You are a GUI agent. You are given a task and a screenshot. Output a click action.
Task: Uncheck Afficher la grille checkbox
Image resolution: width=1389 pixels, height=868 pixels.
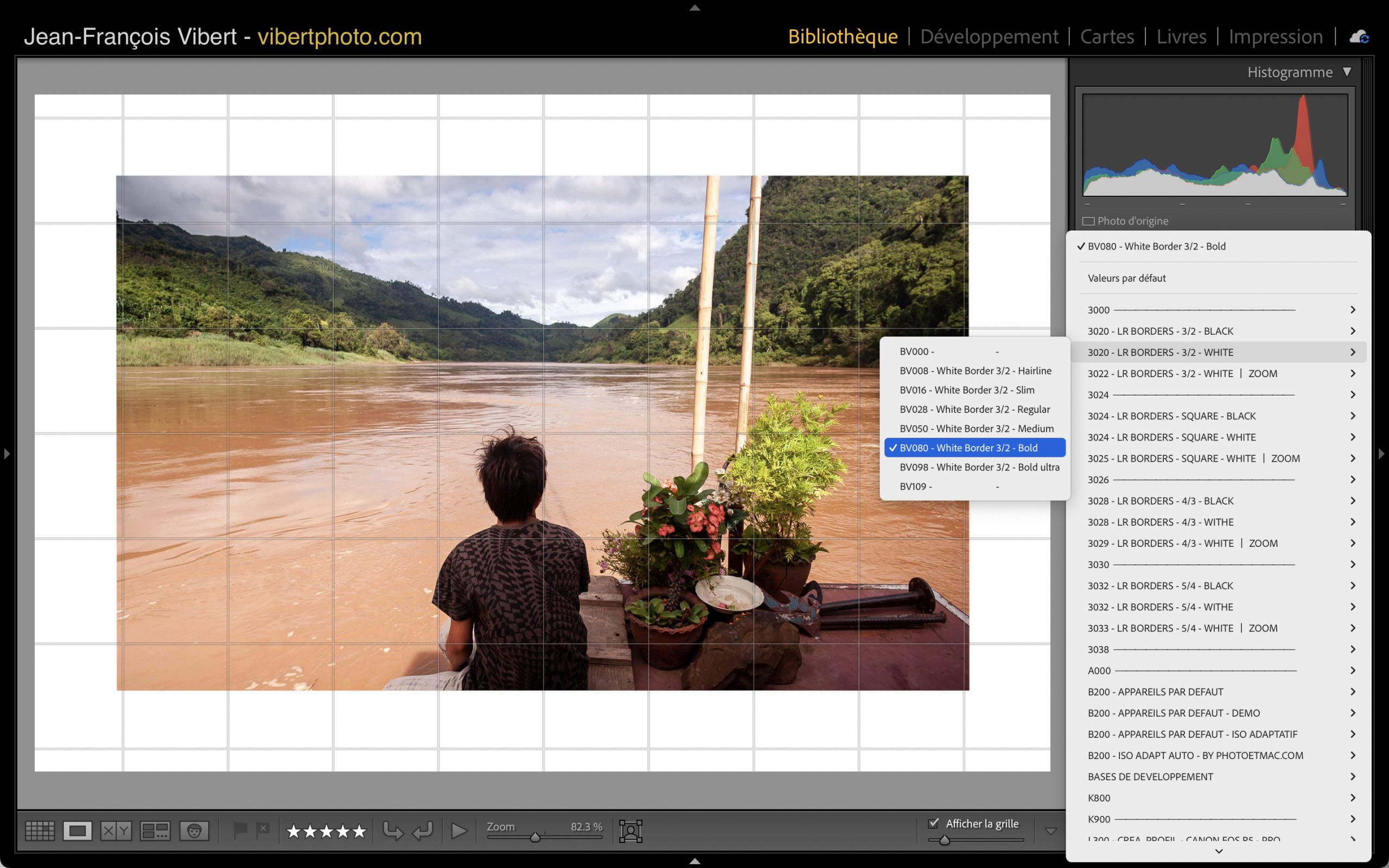click(934, 823)
